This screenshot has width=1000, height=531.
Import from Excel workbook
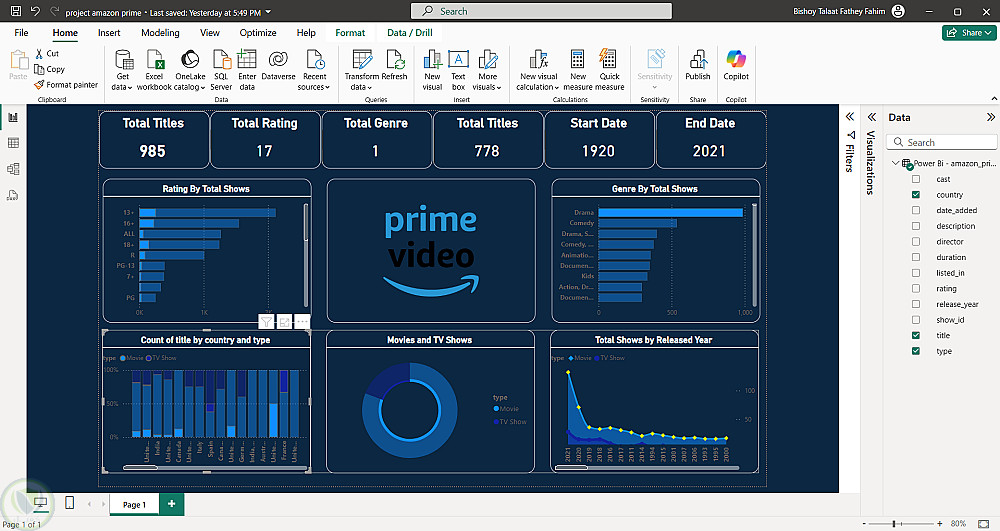point(154,70)
